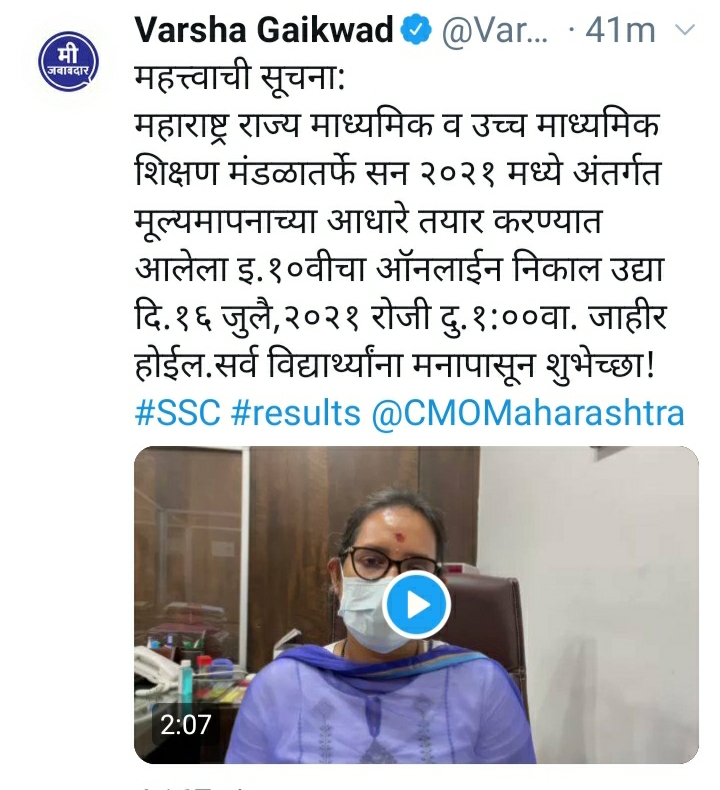Expand the tweet options chevron
The width and height of the screenshot is (720, 790).
point(684,31)
